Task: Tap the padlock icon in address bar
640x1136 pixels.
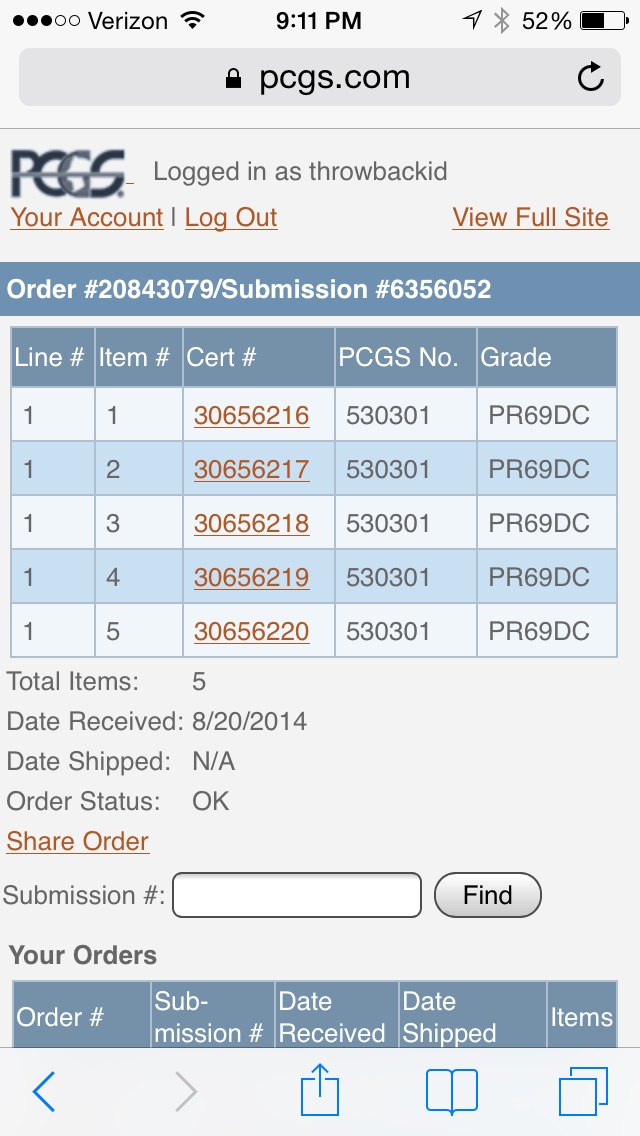Action: pos(233,78)
